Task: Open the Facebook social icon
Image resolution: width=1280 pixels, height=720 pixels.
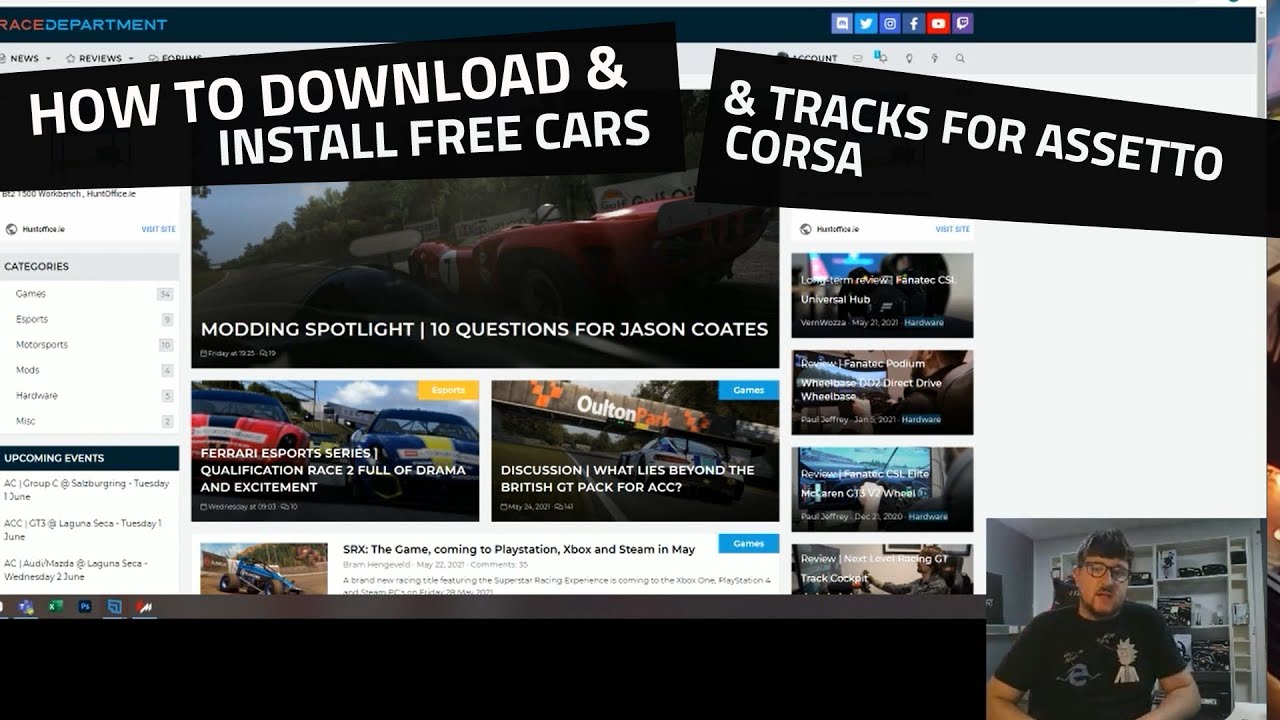Action: (x=914, y=24)
